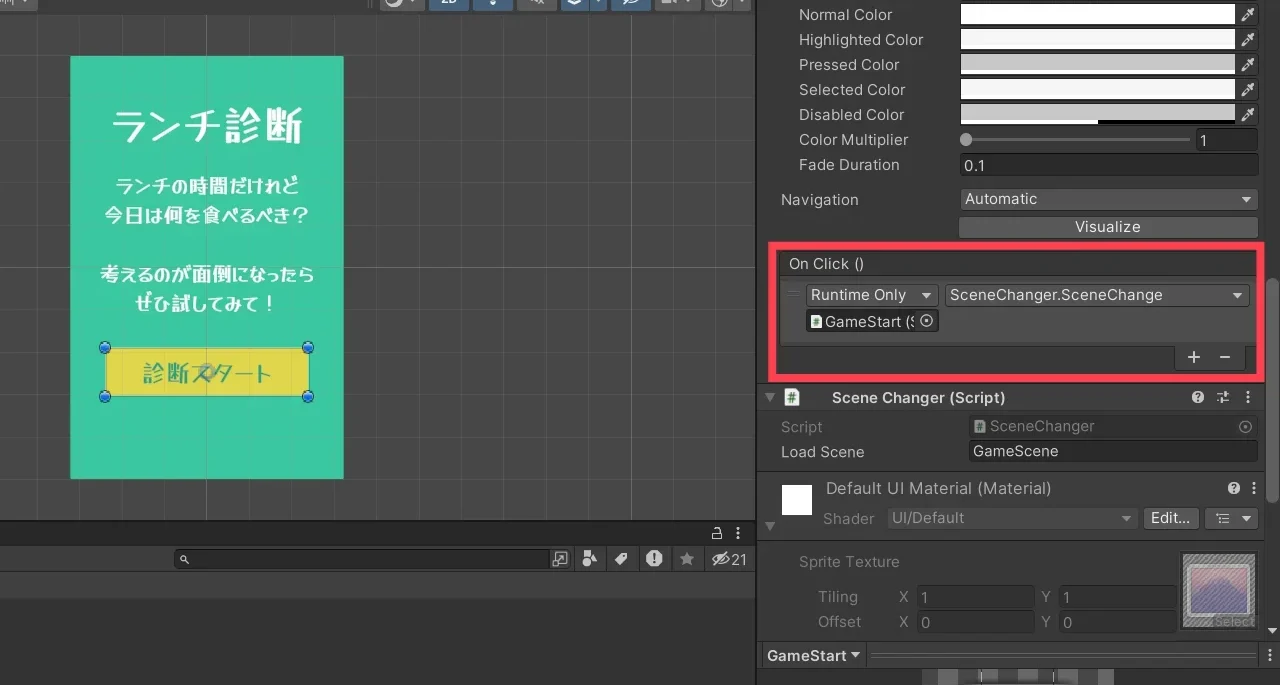1280x685 pixels.
Task: Open the GameStart preview dropdown
Action: pyautogui.click(x=813, y=656)
